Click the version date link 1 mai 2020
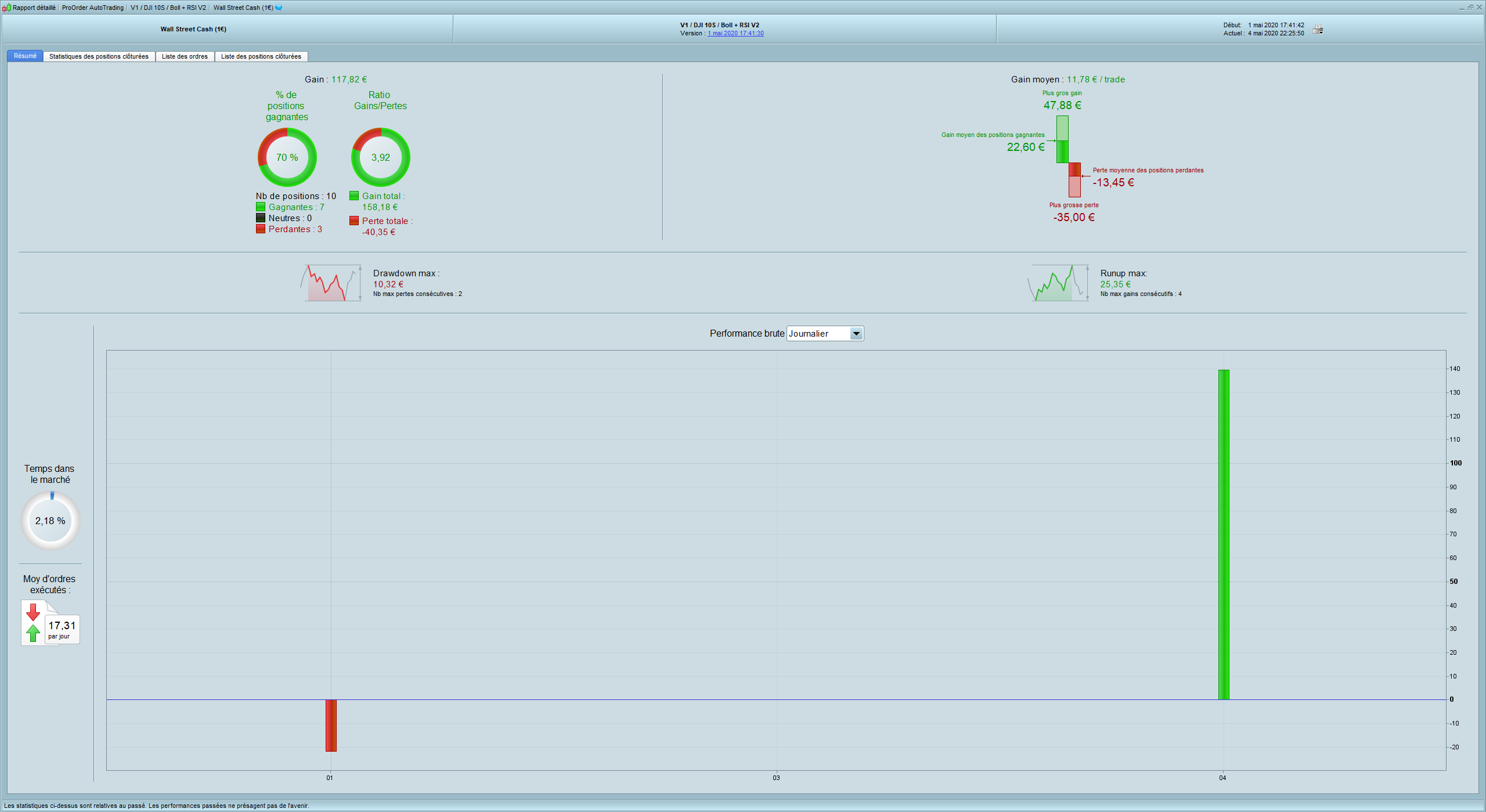The image size is (1486, 812). (x=735, y=34)
